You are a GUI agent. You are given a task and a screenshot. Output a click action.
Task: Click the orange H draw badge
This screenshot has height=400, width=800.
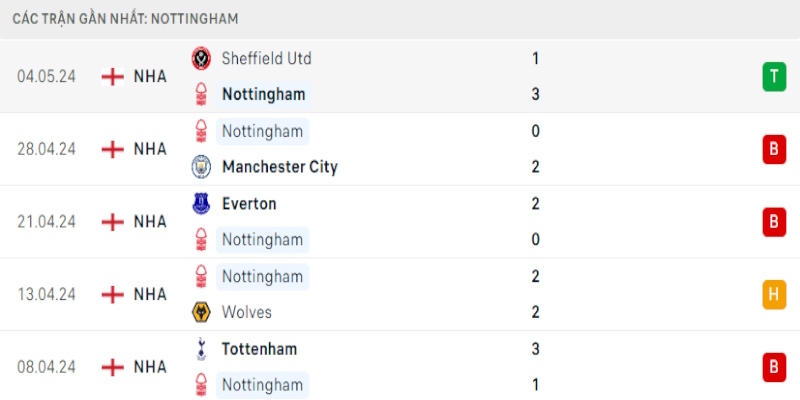pyautogui.click(x=773, y=294)
